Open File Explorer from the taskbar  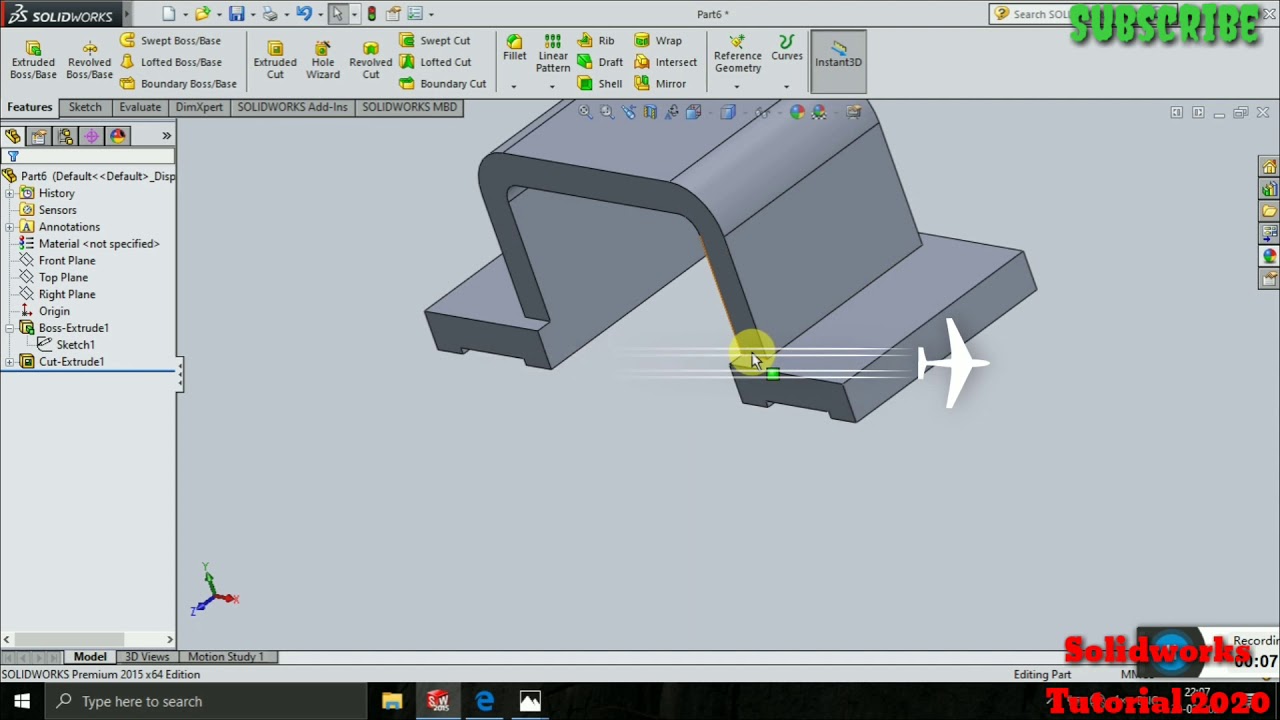pos(392,701)
